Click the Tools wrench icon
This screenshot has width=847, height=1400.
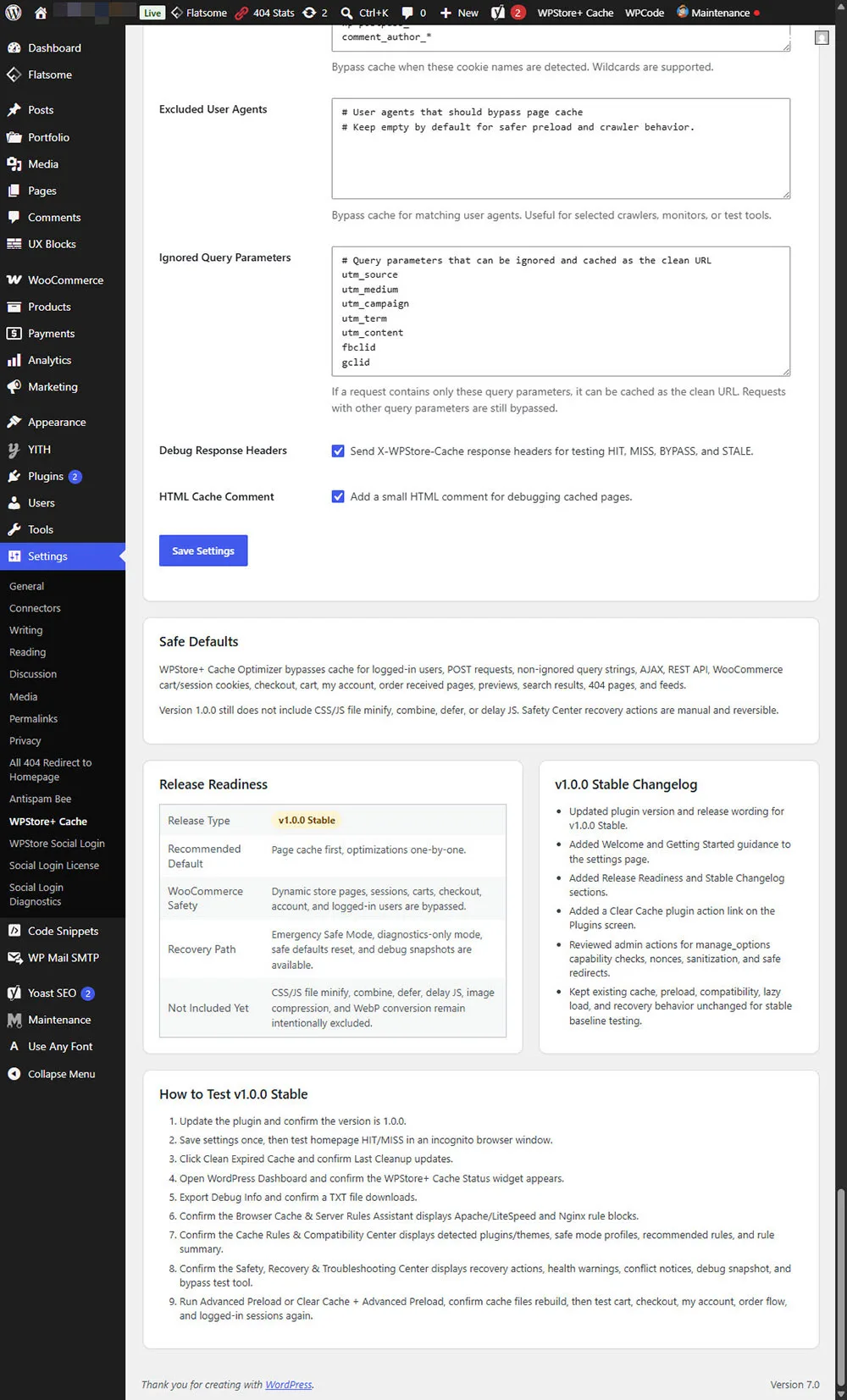point(14,529)
